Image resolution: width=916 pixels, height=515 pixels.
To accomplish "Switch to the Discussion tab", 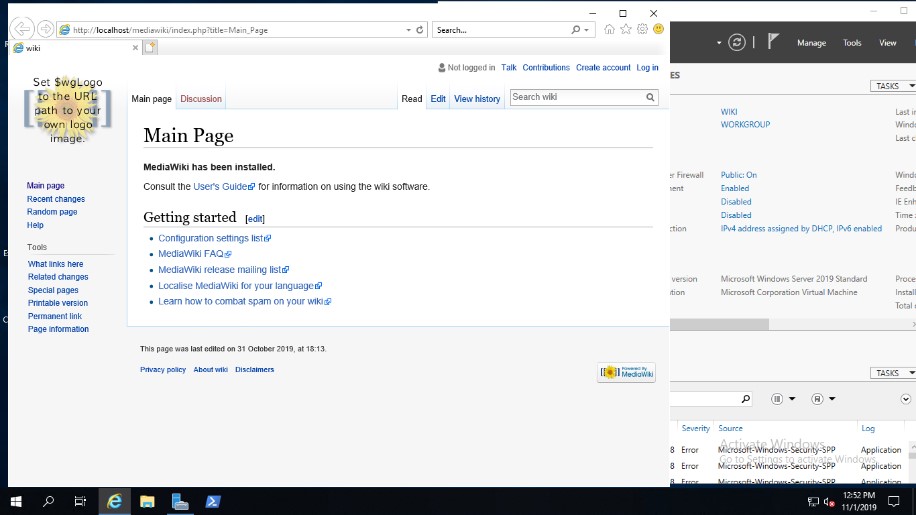I will pyautogui.click(x=201, y=99).
